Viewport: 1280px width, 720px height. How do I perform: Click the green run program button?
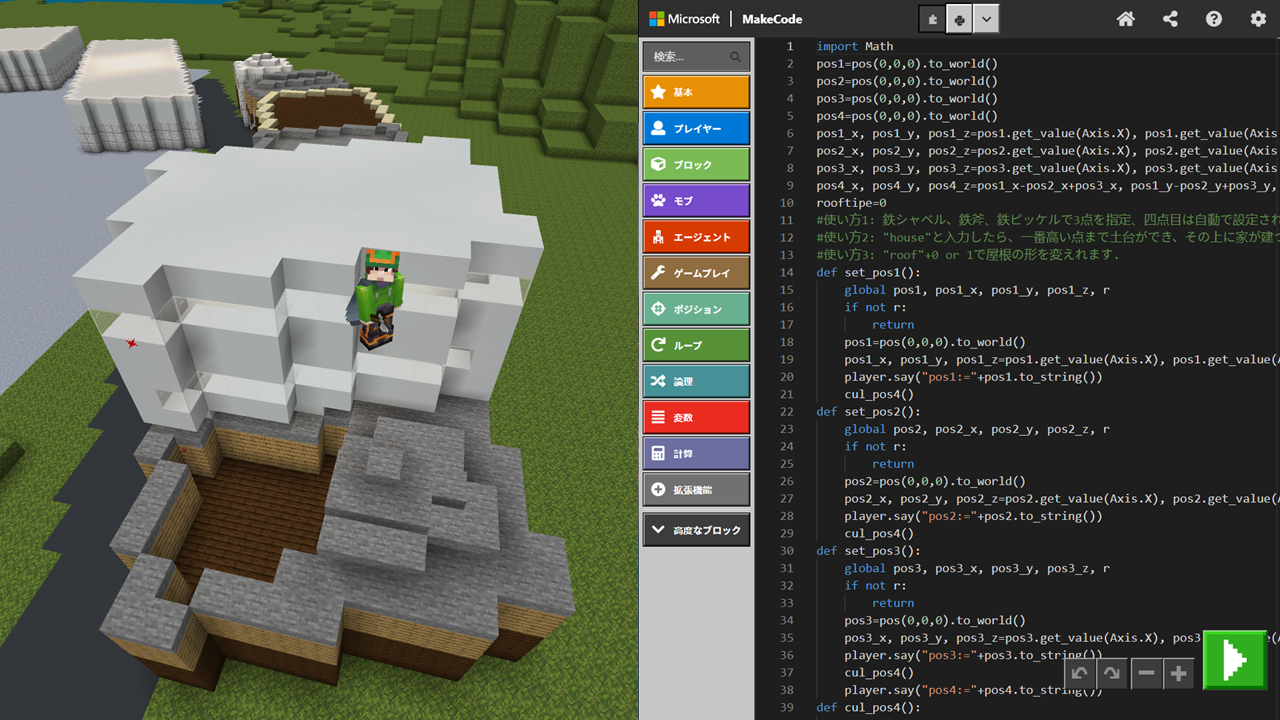tap(1234, 660)
